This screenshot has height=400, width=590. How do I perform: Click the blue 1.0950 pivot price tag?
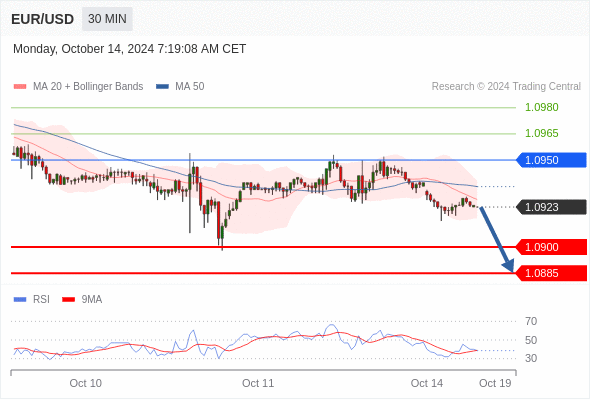(x=551, y=160)
